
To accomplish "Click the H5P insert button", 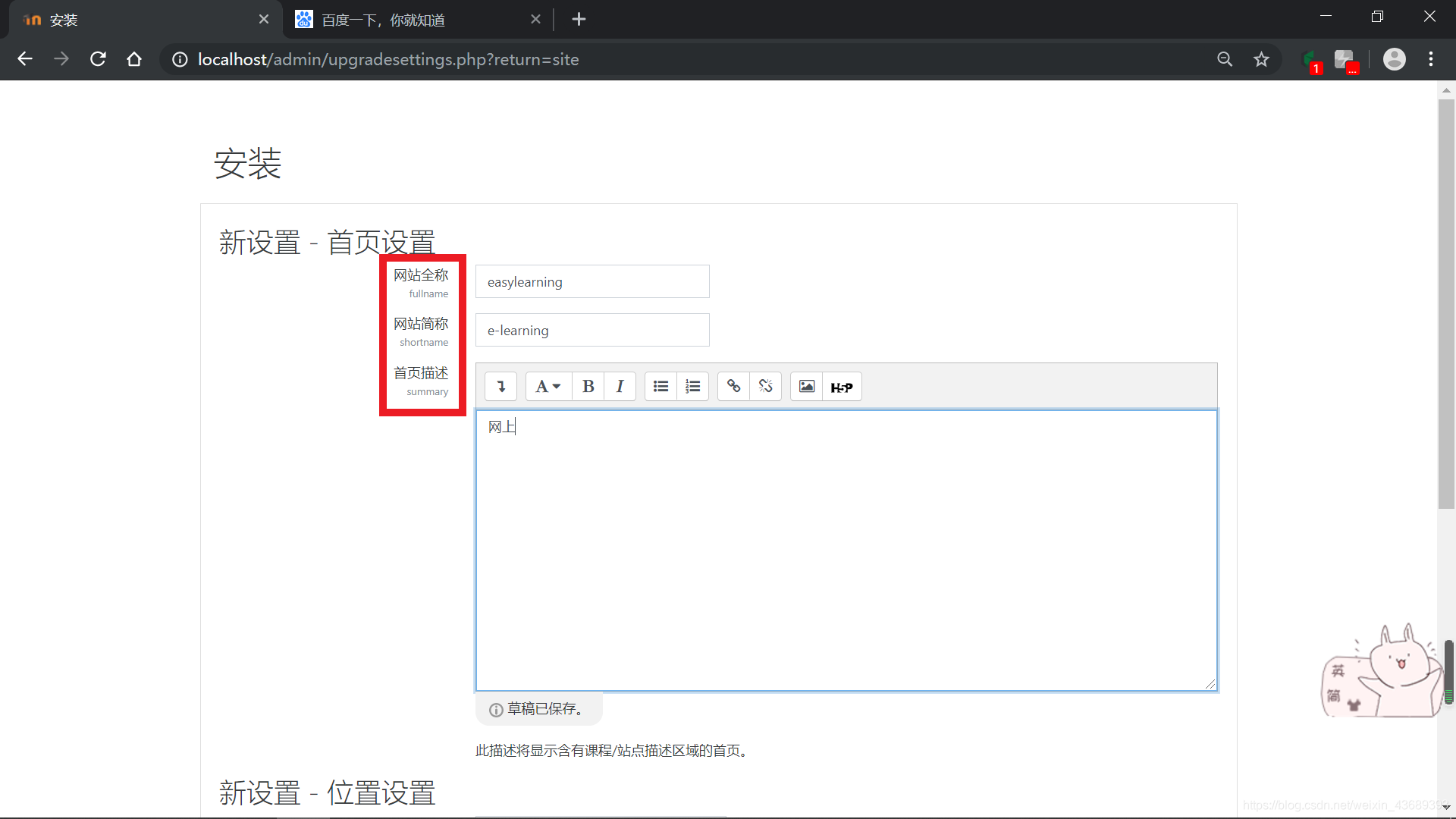I will [842, 387].
